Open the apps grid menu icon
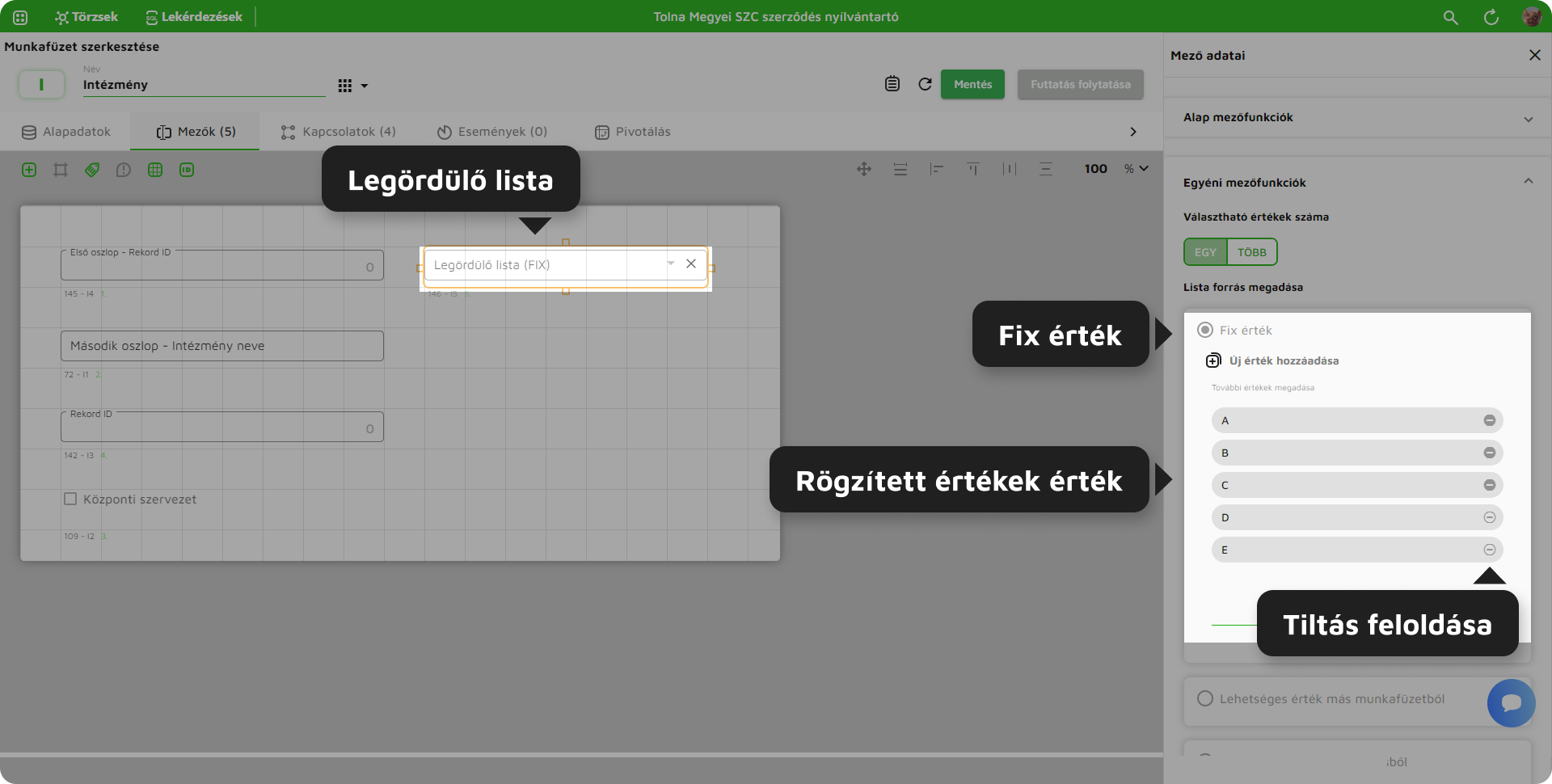The height and width of the screenshot is (784, 1552). click(x=20, y=17)
